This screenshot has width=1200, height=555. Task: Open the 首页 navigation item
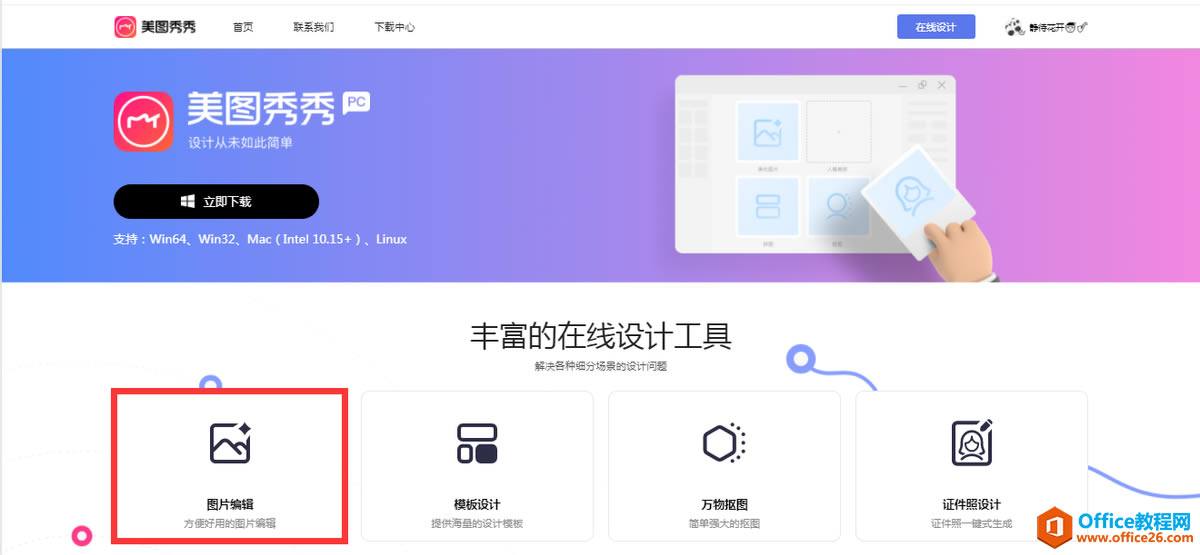click(243, 27)
